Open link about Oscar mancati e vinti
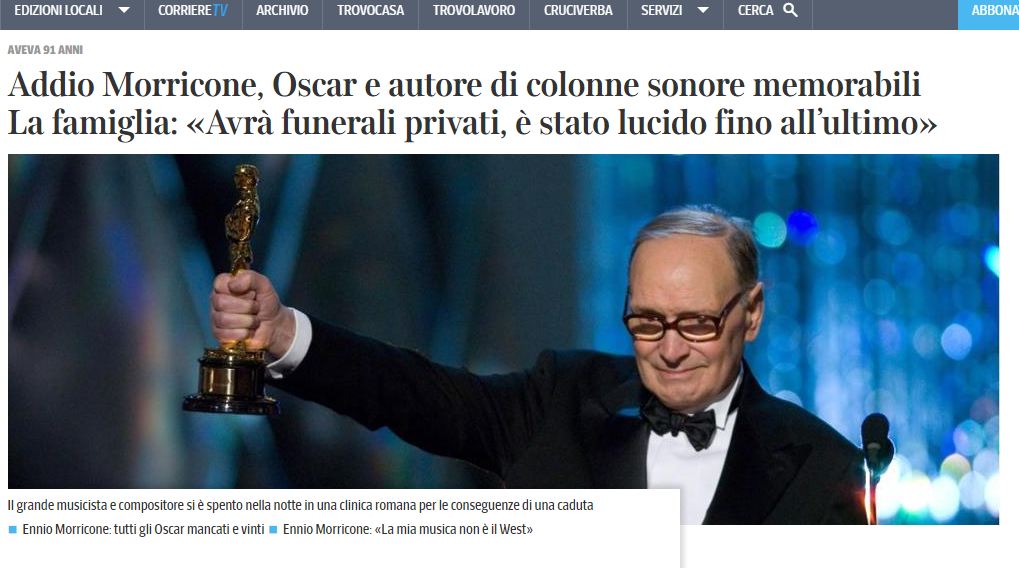 [x=143, y=529]
